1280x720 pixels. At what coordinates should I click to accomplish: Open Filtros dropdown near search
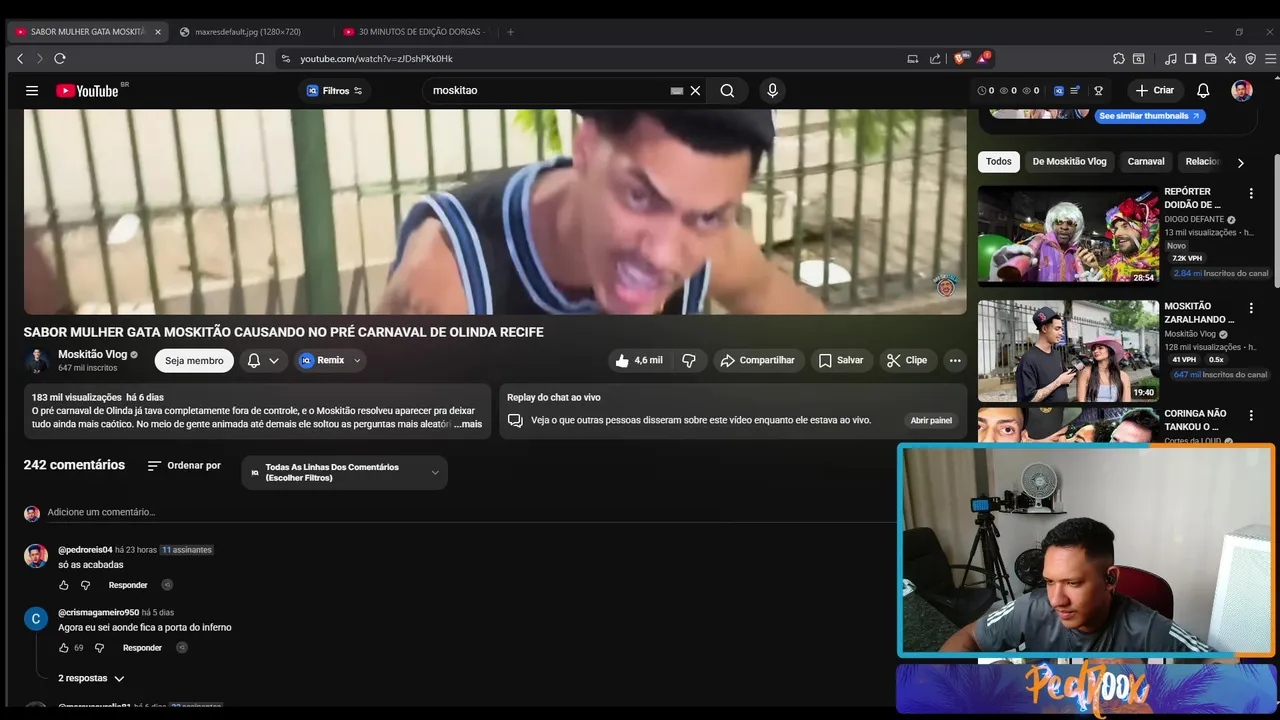[335, 91]
